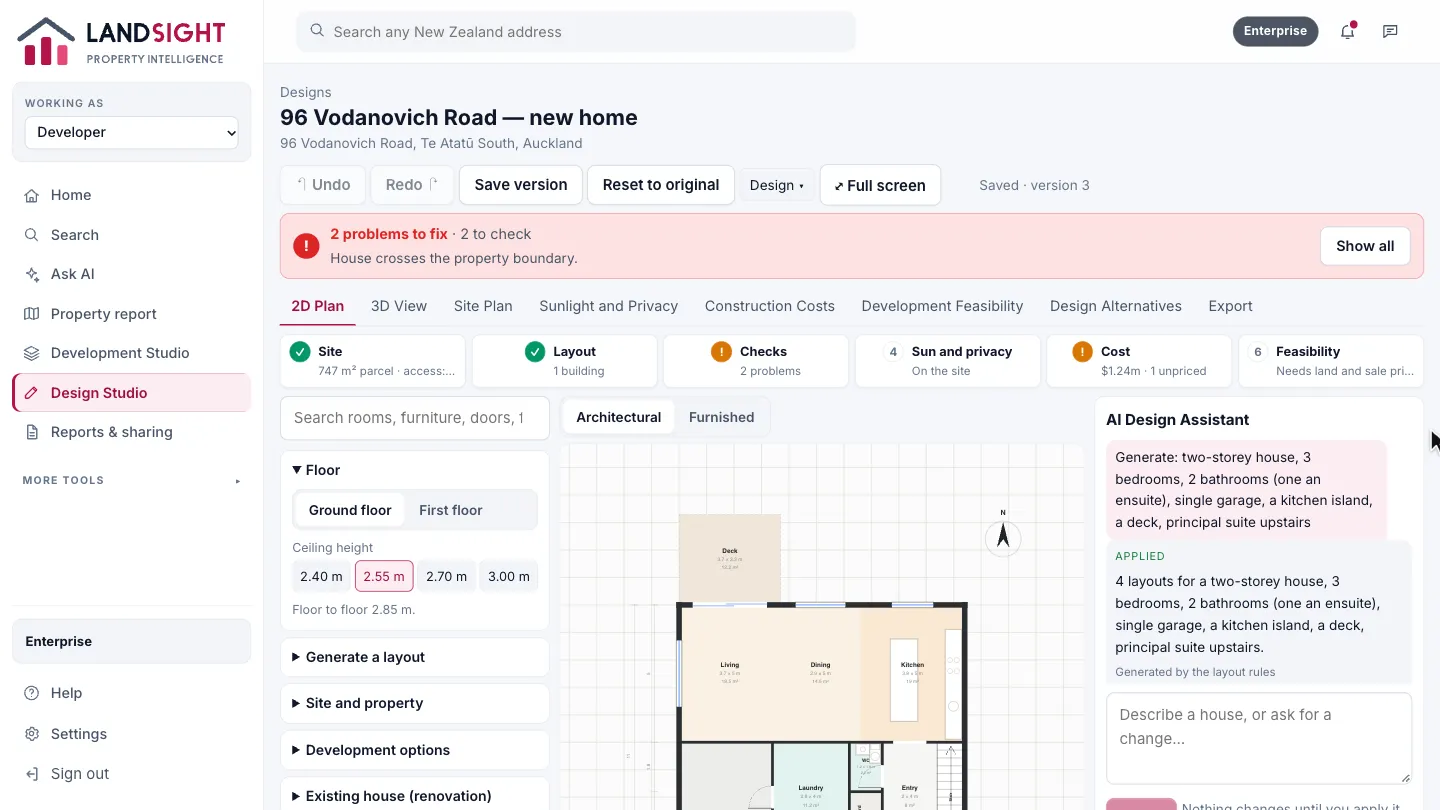1440x810 pixels.
Task: Click the New Zealand address search field
Action: [576, 32]
